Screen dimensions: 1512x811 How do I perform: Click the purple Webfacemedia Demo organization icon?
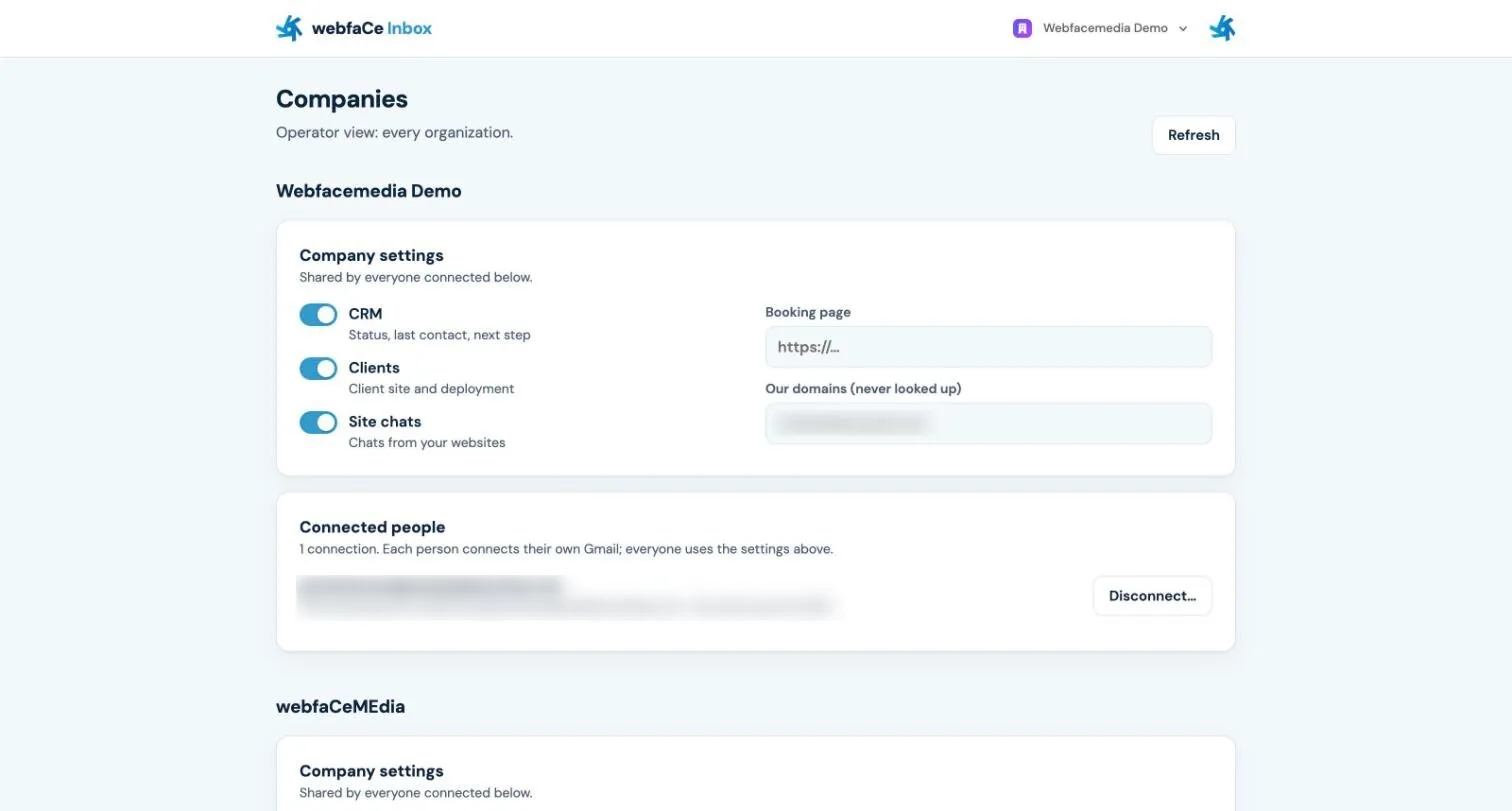(1022, 28)
